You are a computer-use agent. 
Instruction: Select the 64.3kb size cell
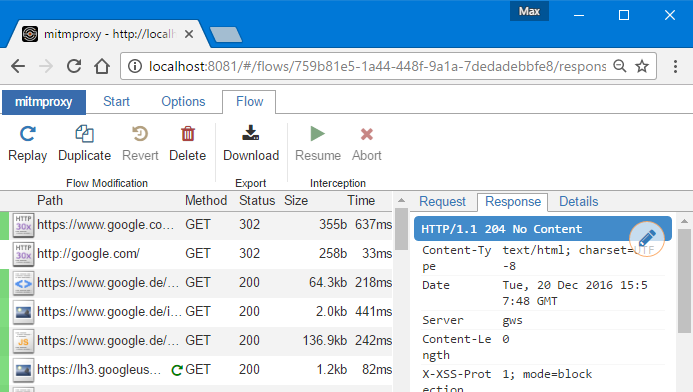tap(328, 282)
